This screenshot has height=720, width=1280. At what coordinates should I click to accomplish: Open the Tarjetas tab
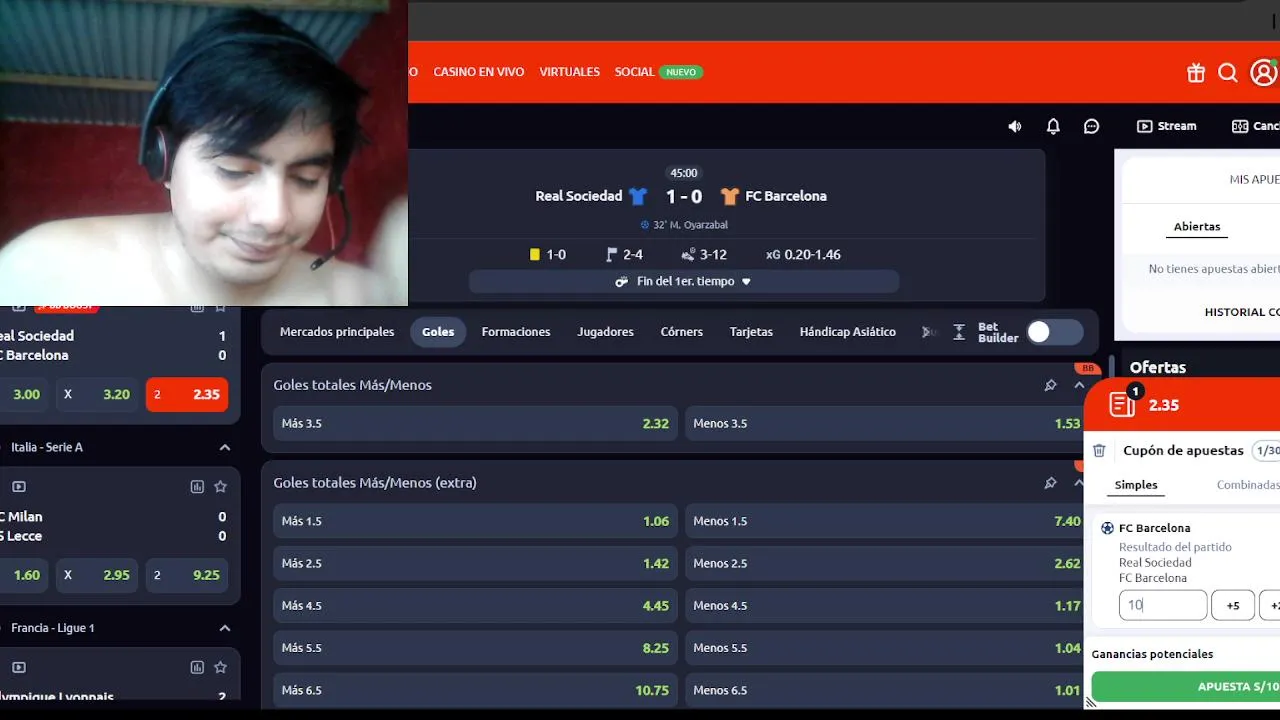click(751, 332)
